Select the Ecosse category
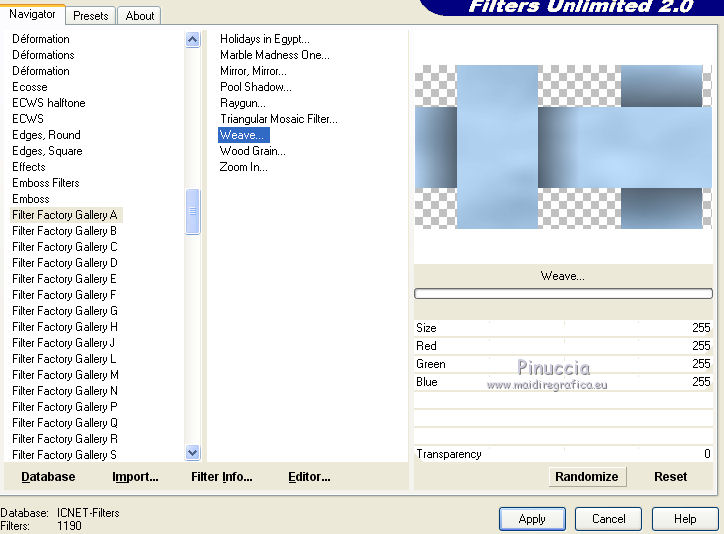724x534 pixels. 30,87
